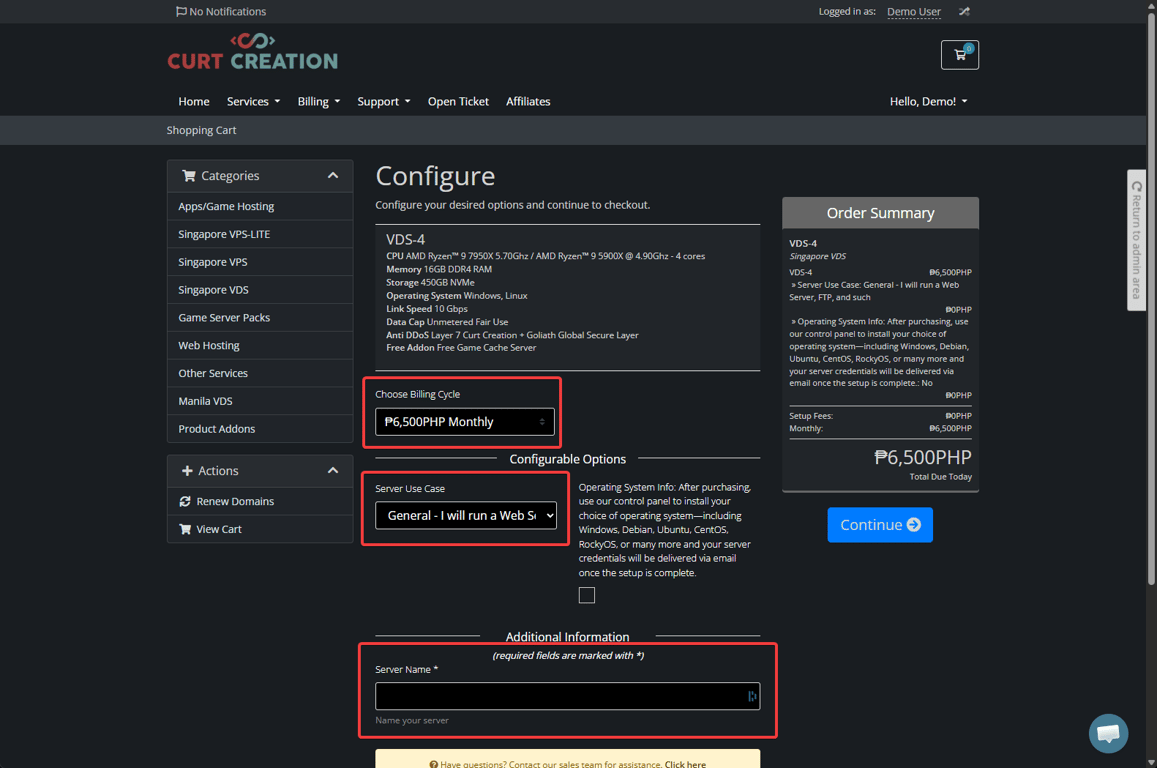Click the shuffle icon beside Demo User
The width and height of the screenshot is (1157, 768).
(x=964, y=11)
